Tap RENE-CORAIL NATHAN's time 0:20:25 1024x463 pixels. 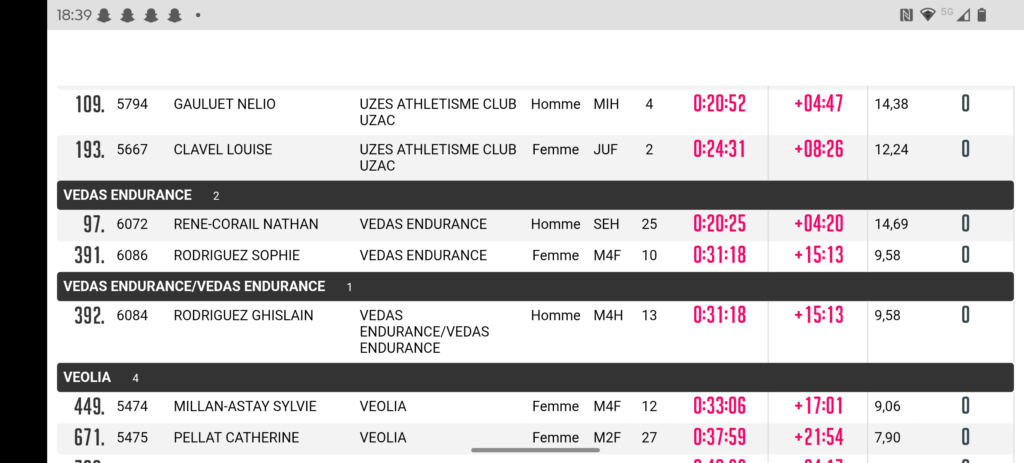click(x=720, y=224)
